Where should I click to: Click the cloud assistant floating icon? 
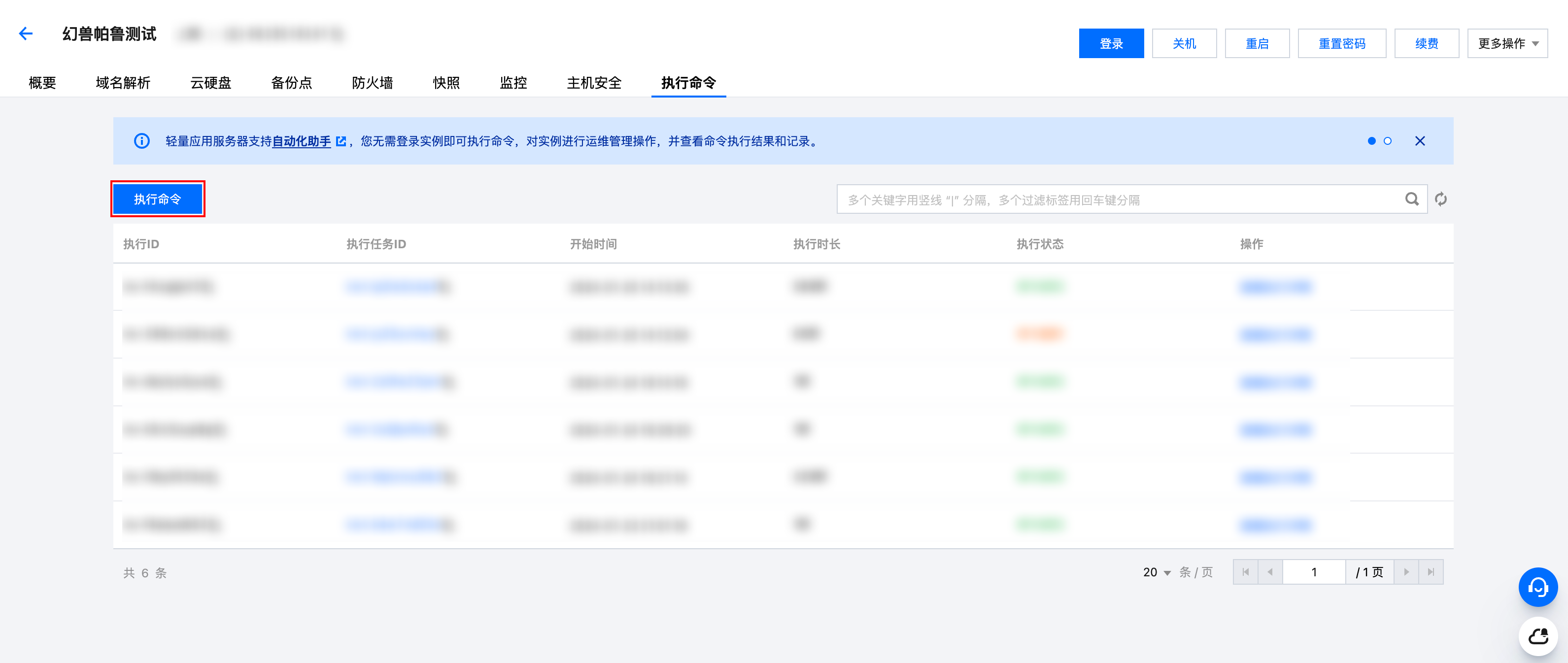[1537, 636]
